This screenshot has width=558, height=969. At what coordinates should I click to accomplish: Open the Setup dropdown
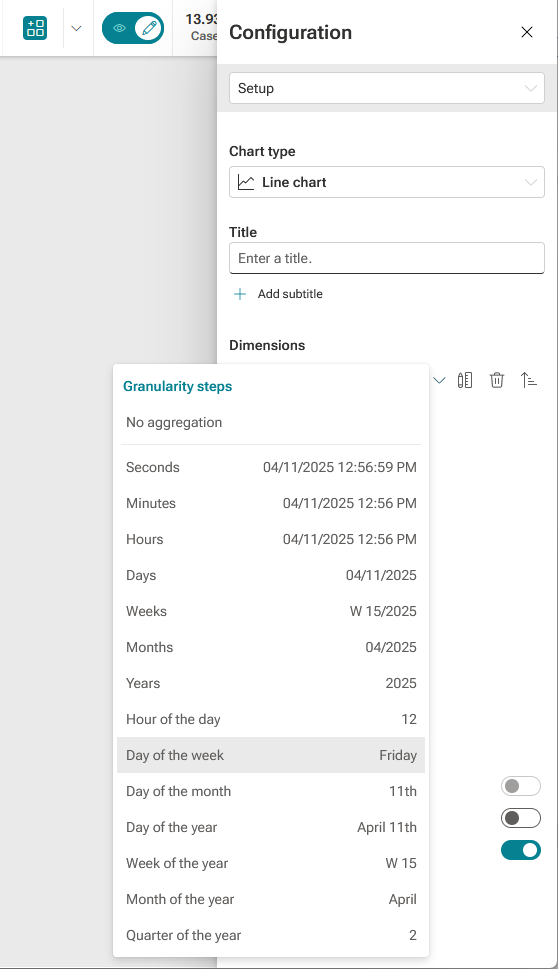click(387, 88)
